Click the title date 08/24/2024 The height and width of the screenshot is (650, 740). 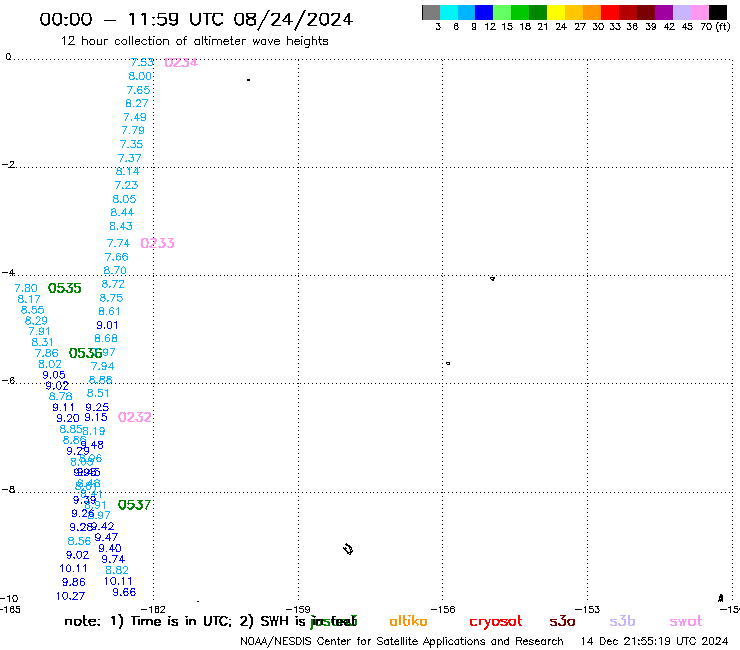pos(293,19)
